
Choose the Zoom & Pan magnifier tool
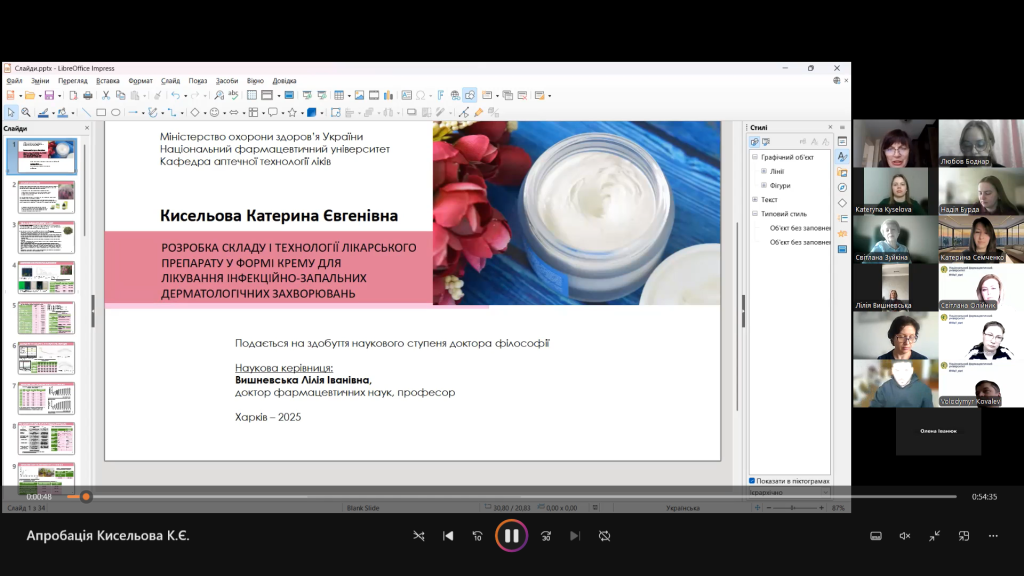pos(25,112)
